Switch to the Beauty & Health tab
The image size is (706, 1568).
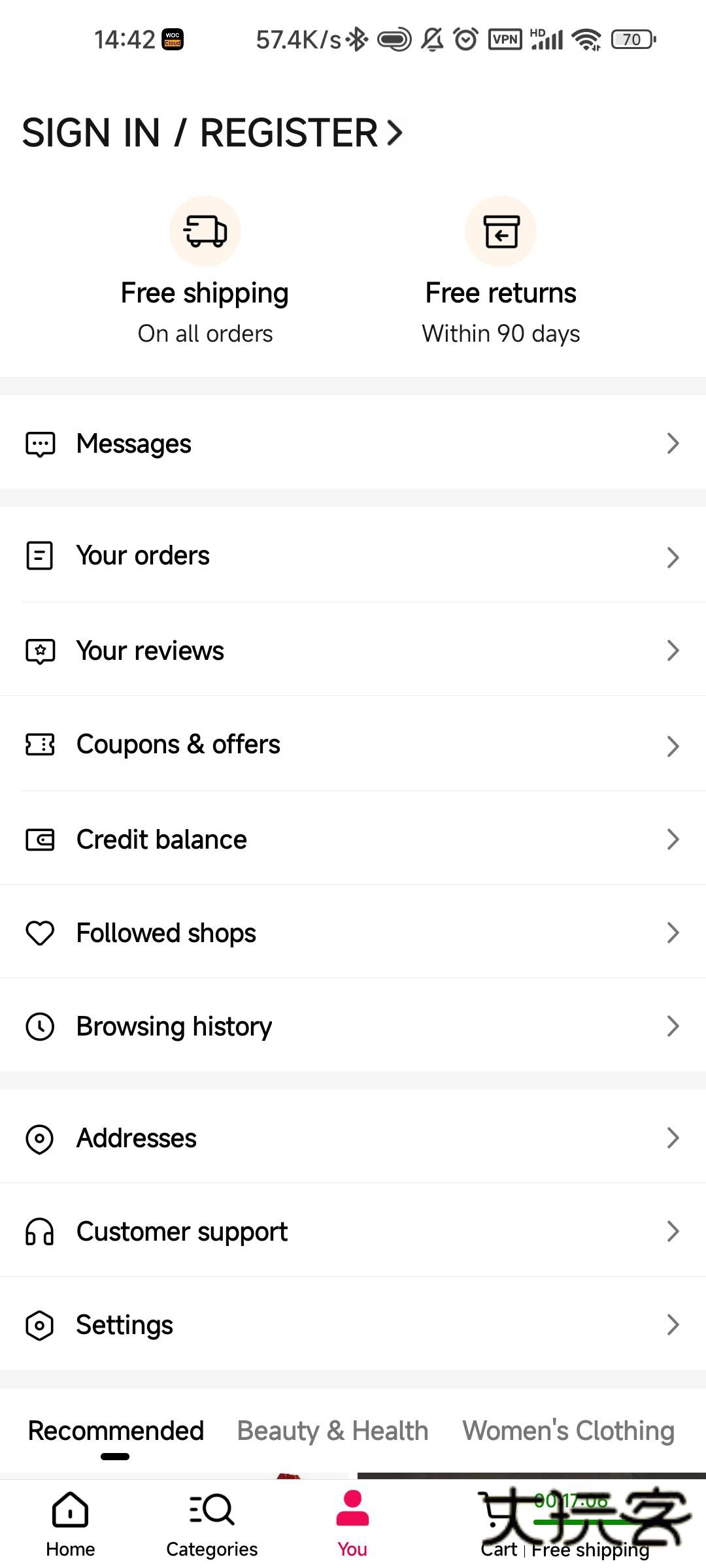point(333,1431)
